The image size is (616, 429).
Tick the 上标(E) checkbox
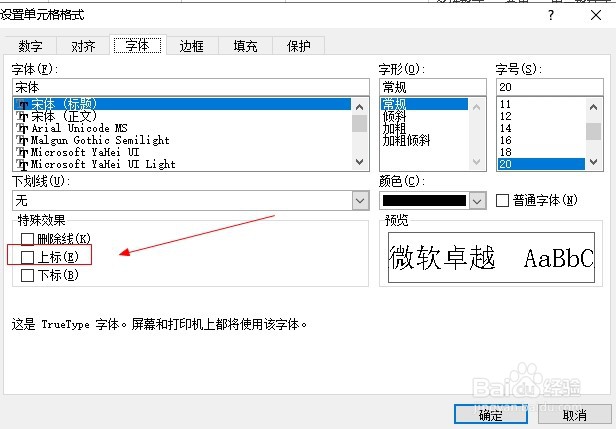(x=27, y=257)
